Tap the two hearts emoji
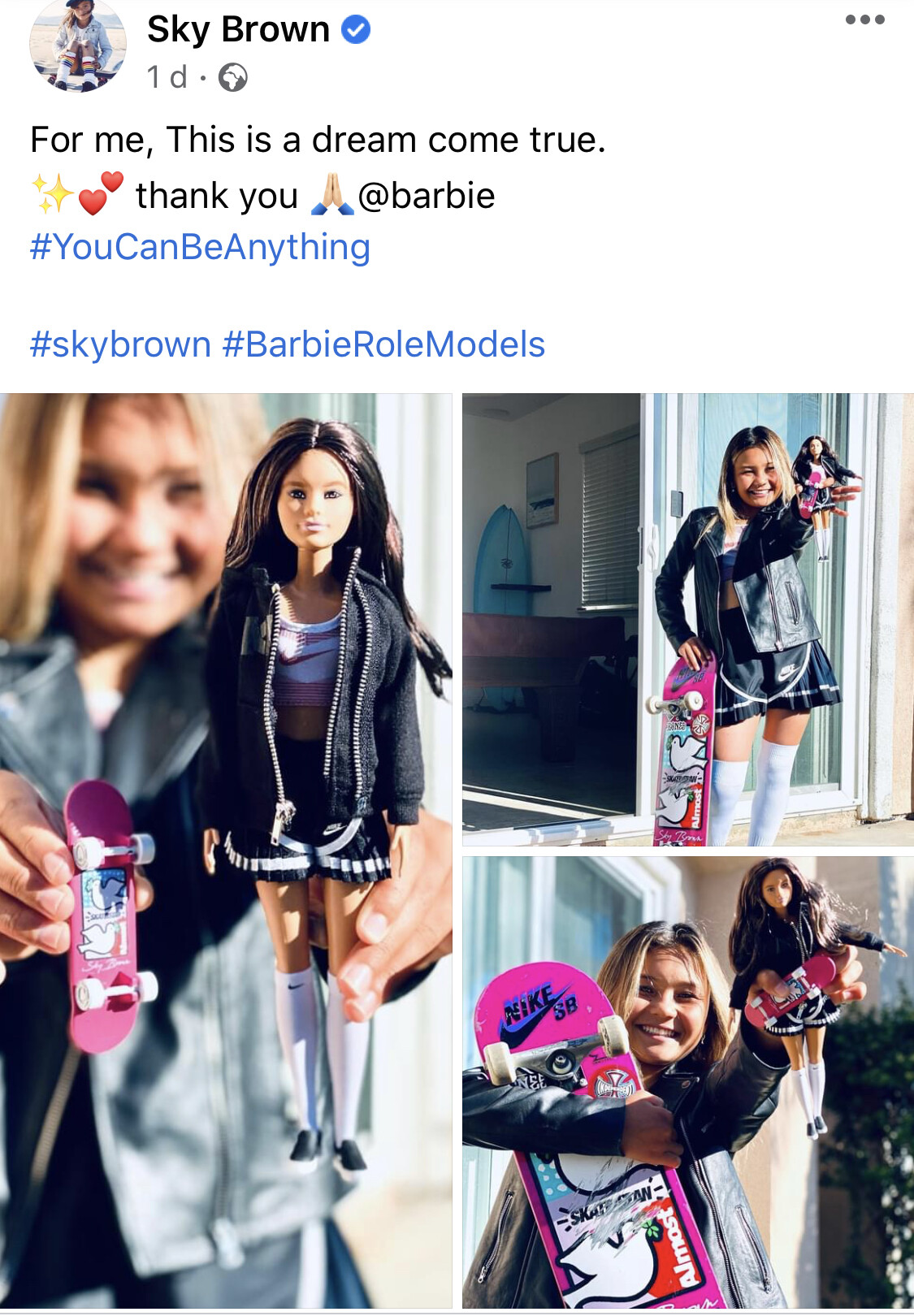This screenshot has height=1316, width=914. tap(101, 193)
